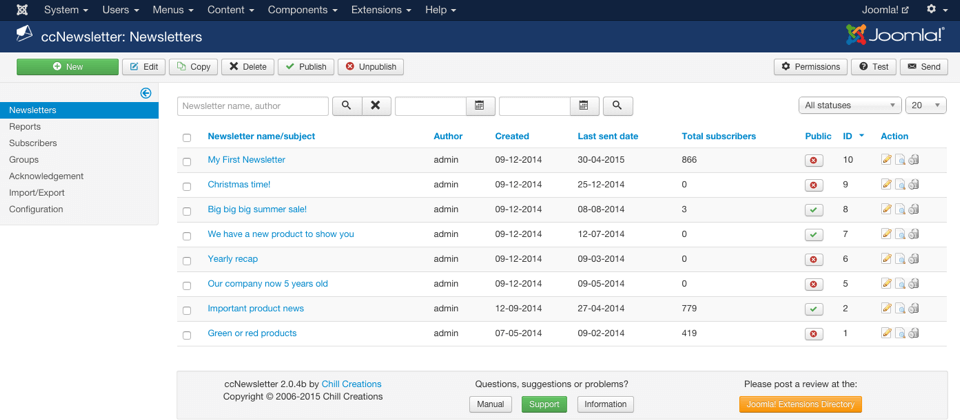Open the pencil edit icon for Yearly recap
Viewport: 960px width, 420px height.
coord(886,258)
